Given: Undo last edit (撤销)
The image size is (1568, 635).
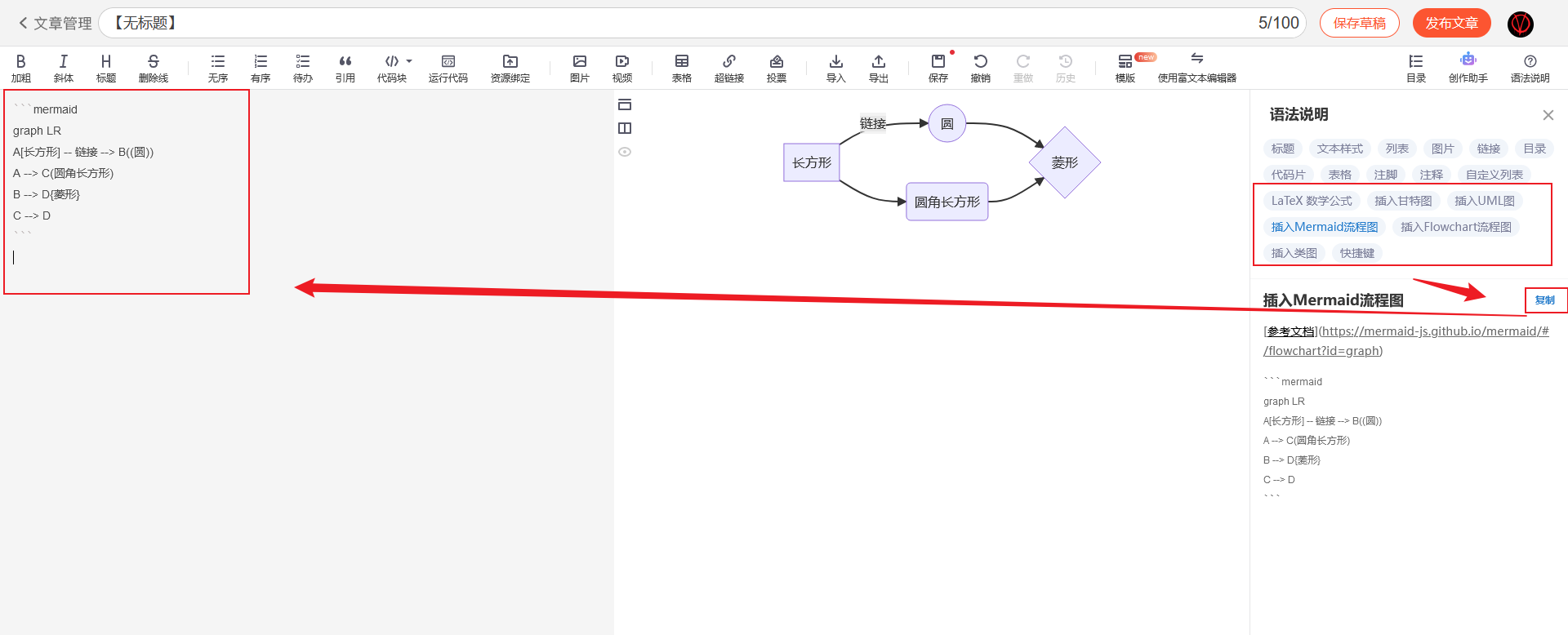Looking at the screenshot, I should click(981, 68).
